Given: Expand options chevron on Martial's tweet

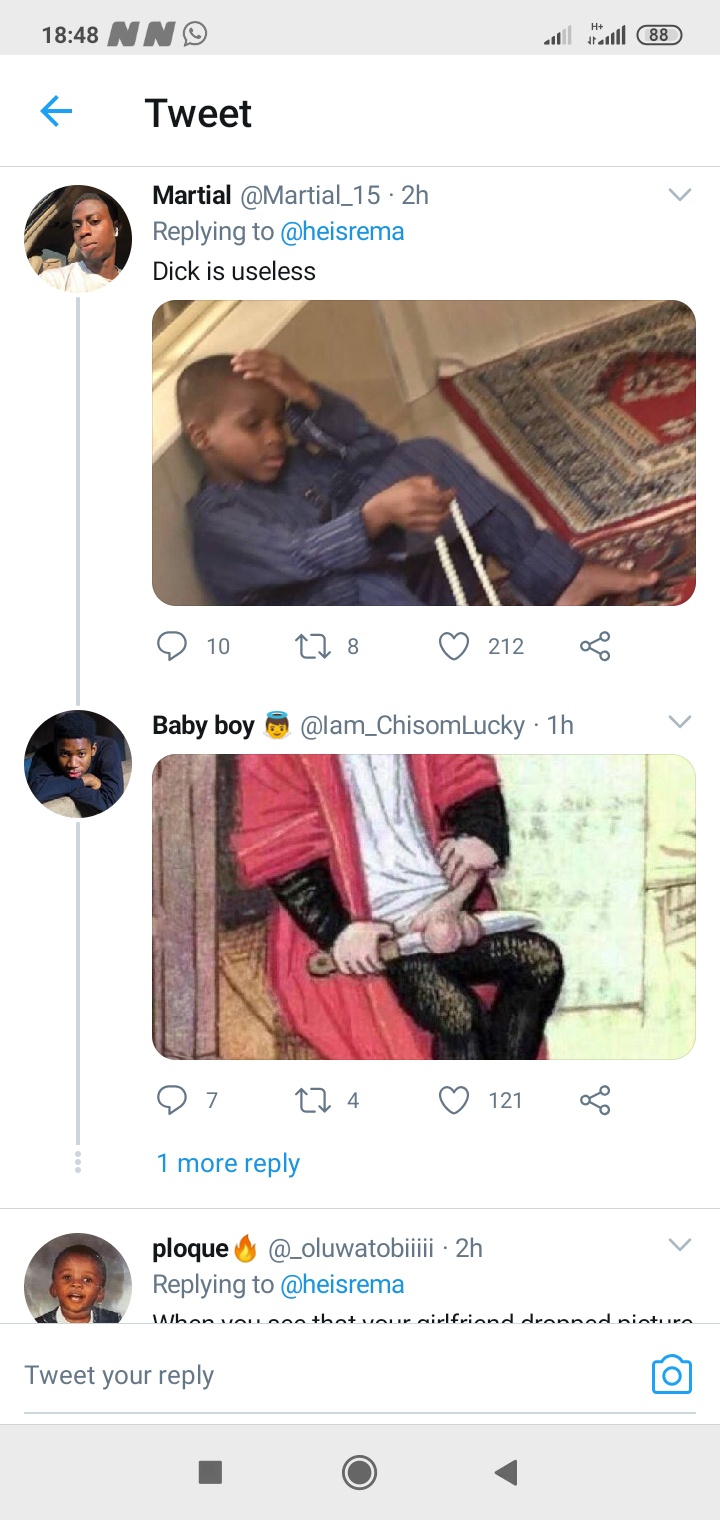Looking at the screenshot, I should [x=680, y=195].
